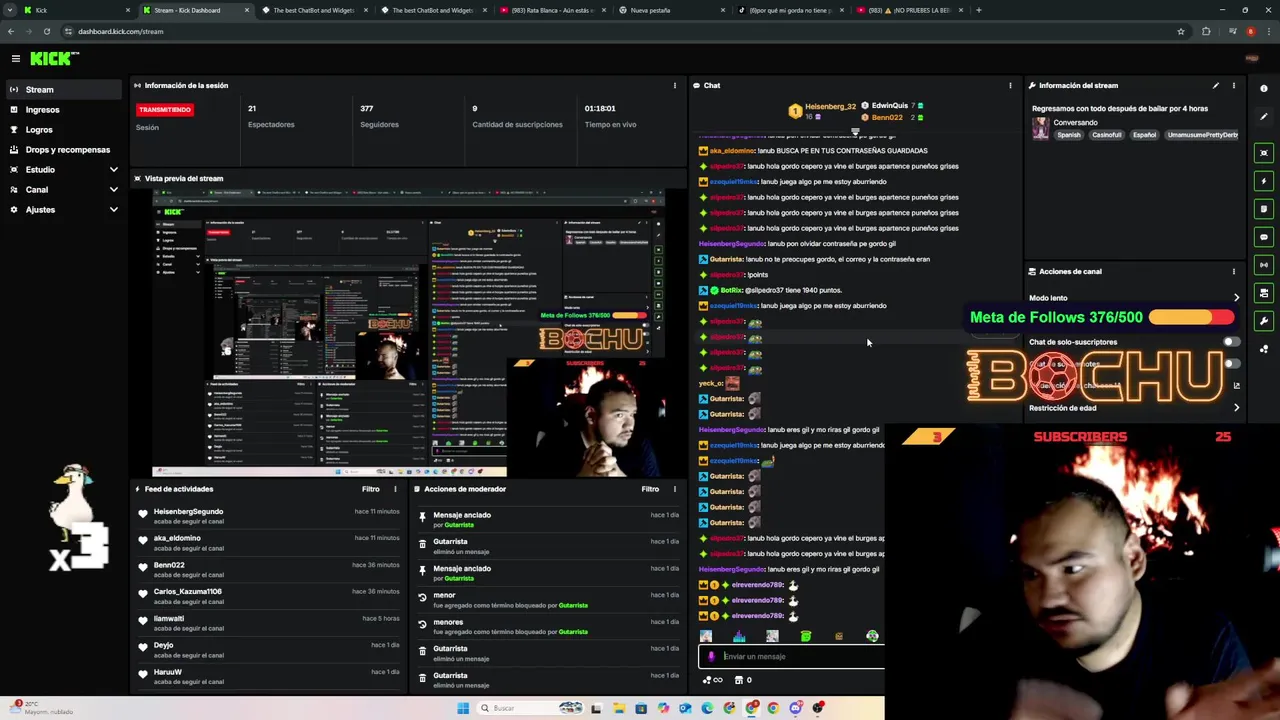Click the wrench icon in right toolbar
Image resolution: width=1280 pixels, height=720 pixels.
1264,321
